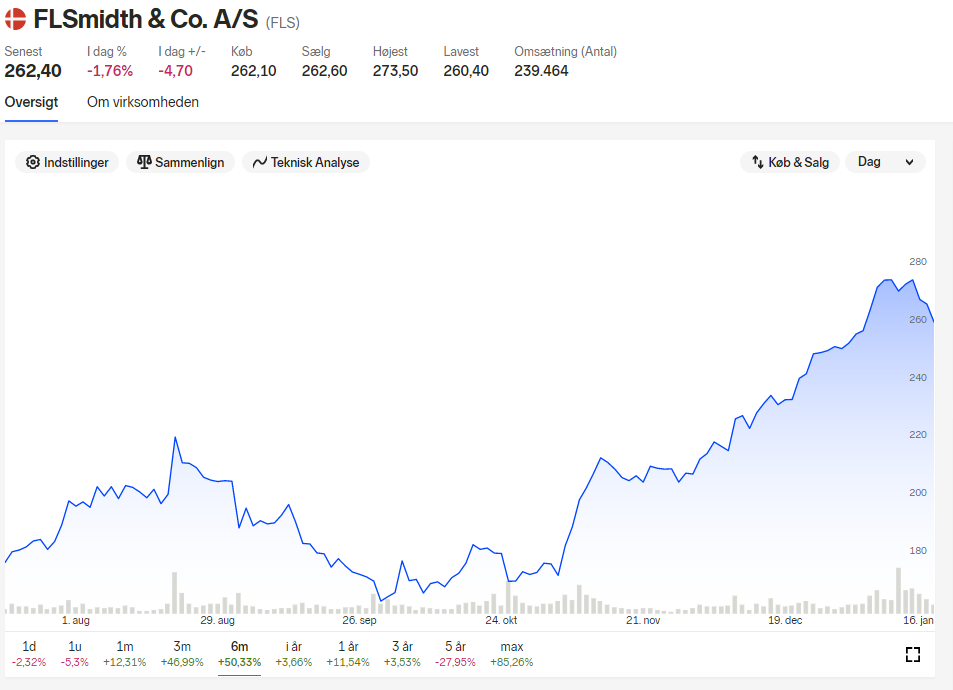Click the Danish flag icon beside the title

(x=15, y=19)
